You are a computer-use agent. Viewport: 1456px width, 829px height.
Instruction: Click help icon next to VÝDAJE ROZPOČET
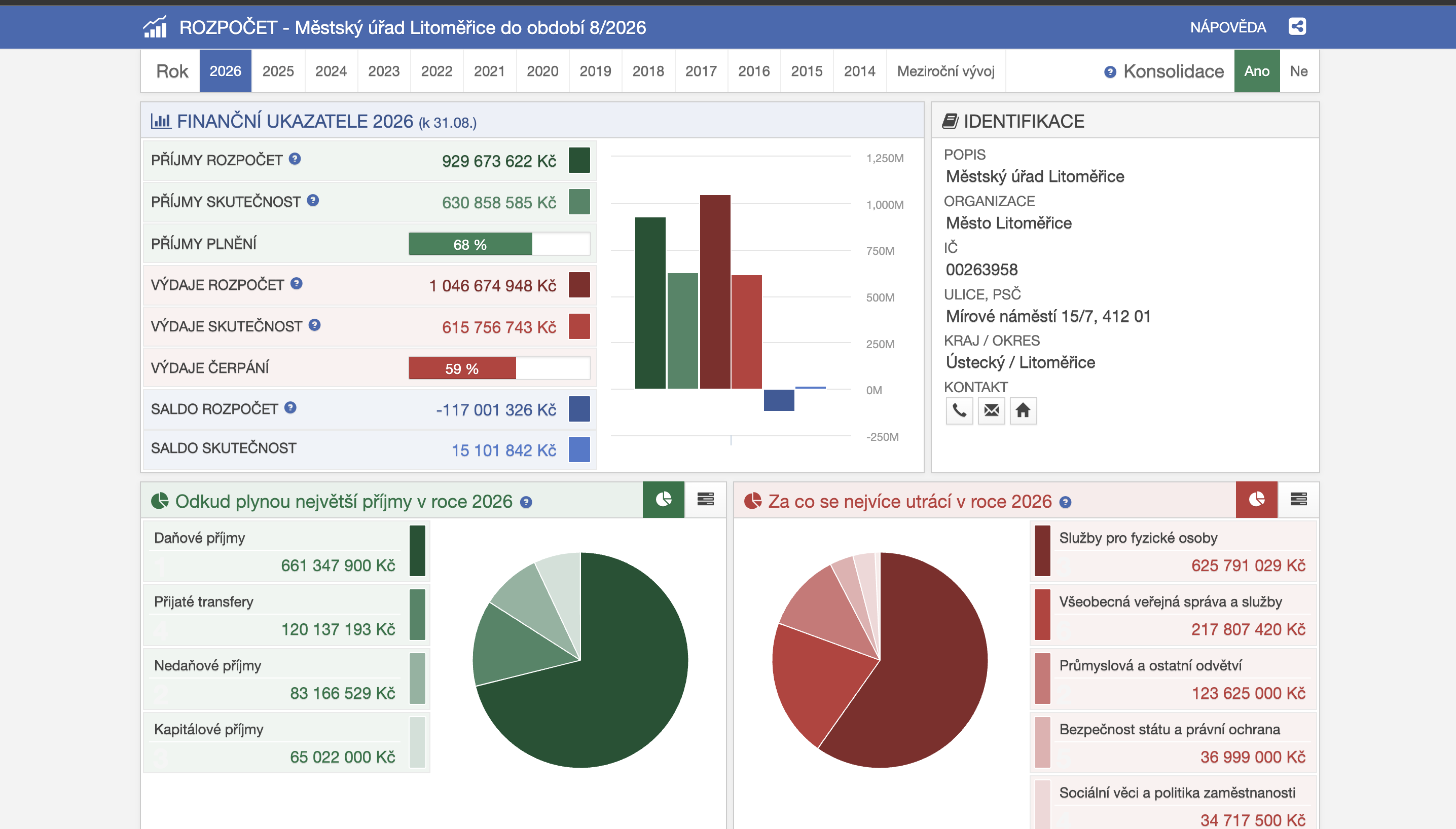(296, 284)
